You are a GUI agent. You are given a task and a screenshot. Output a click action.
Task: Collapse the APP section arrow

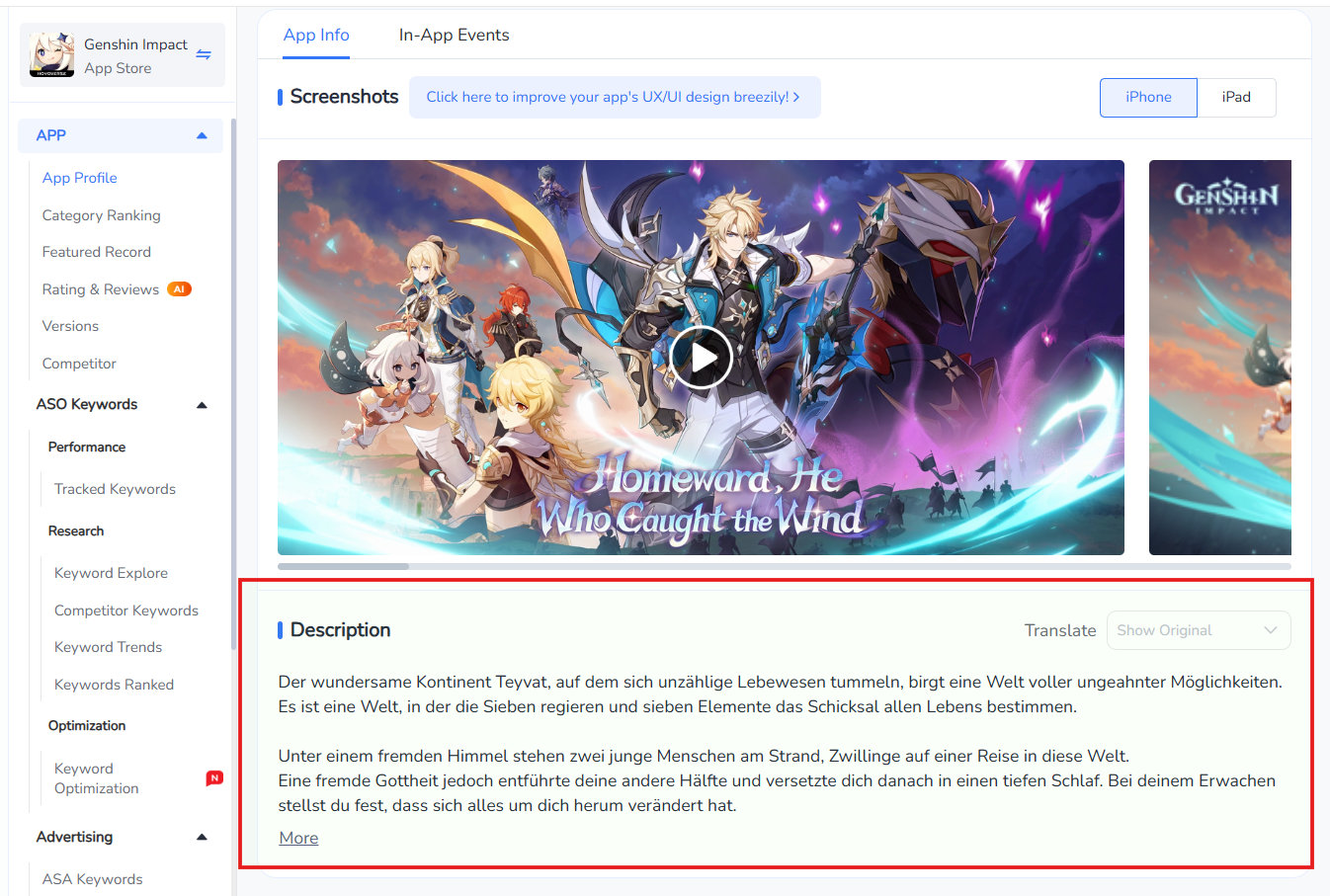tap(202, 136)
